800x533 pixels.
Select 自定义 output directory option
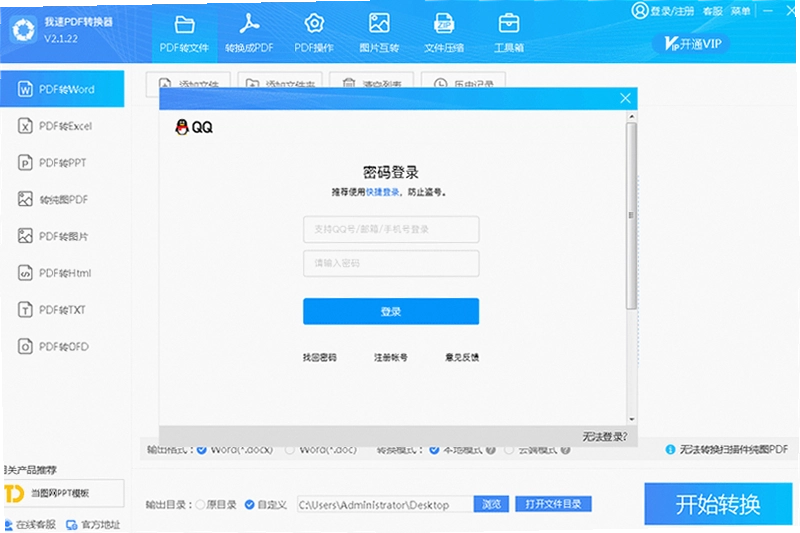click(249, 504)
